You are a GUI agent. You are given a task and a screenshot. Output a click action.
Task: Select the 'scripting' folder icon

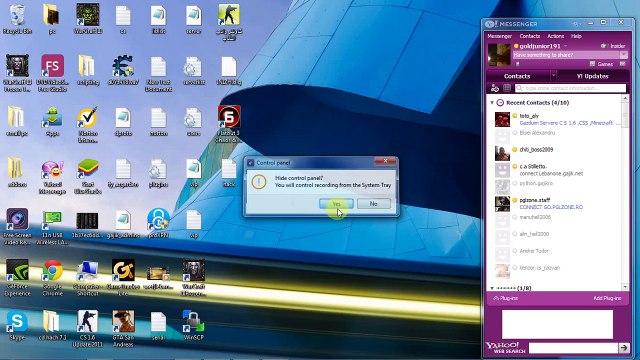pos(88,70)
